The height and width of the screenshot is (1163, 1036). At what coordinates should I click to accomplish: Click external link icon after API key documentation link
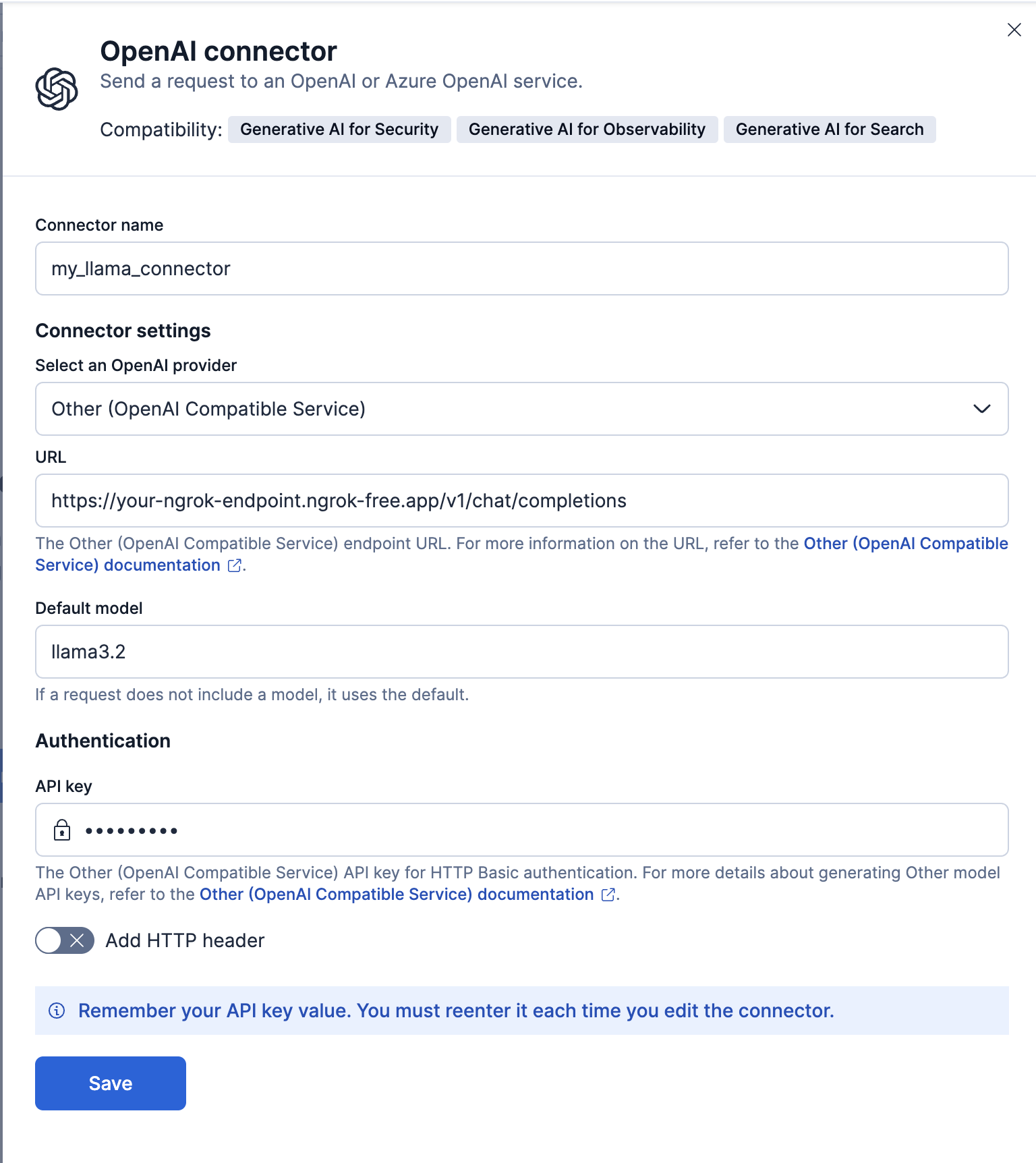[608, 895]
